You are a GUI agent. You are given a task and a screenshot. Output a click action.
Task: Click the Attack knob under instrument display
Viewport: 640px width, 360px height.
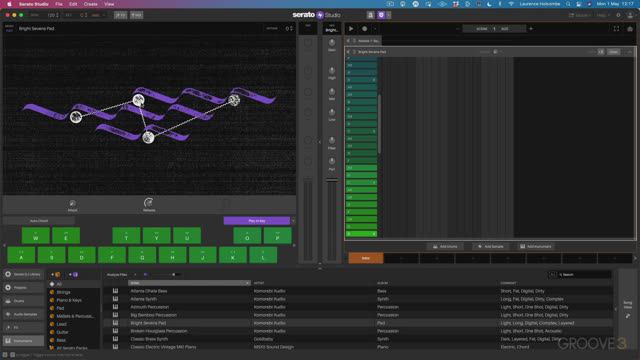72,204
